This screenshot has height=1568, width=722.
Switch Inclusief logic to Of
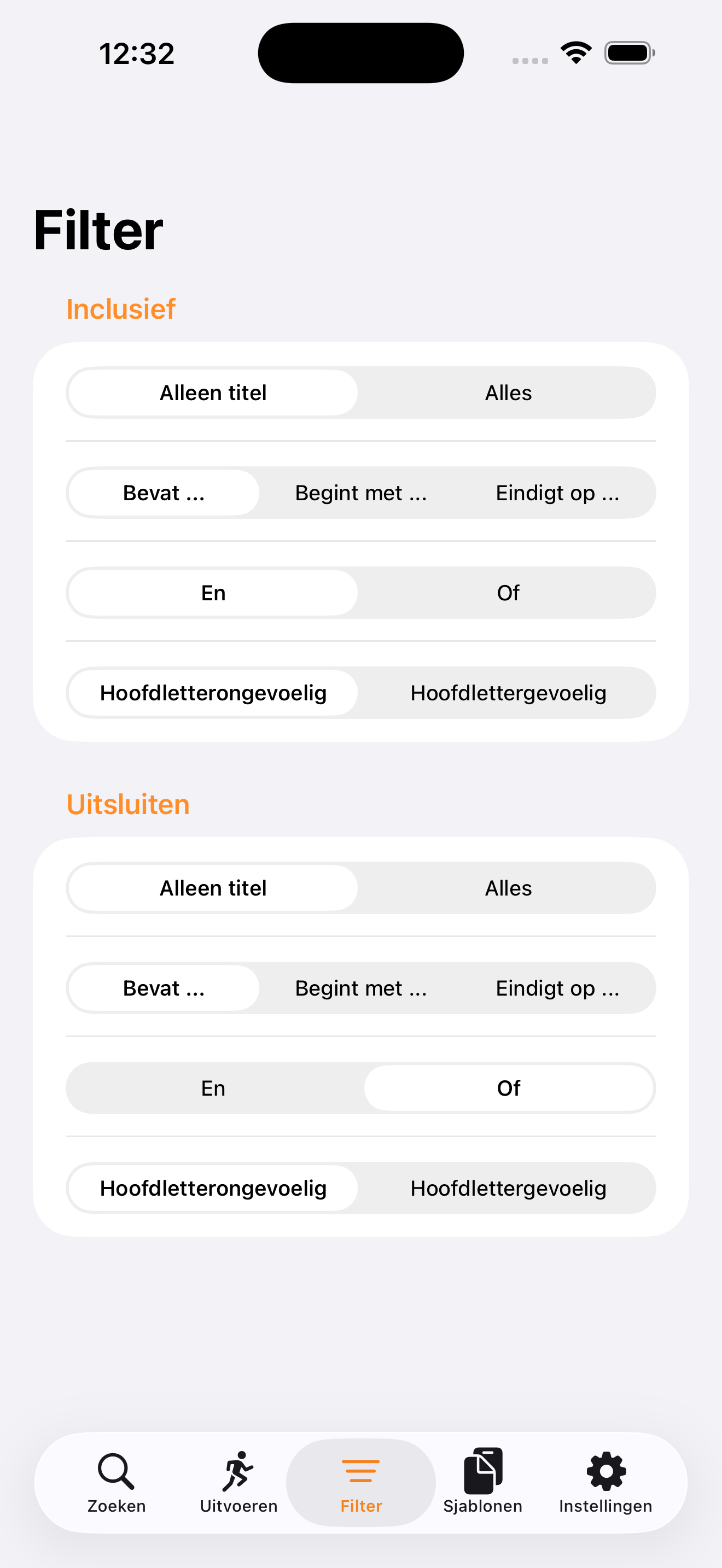coord(508,592)
